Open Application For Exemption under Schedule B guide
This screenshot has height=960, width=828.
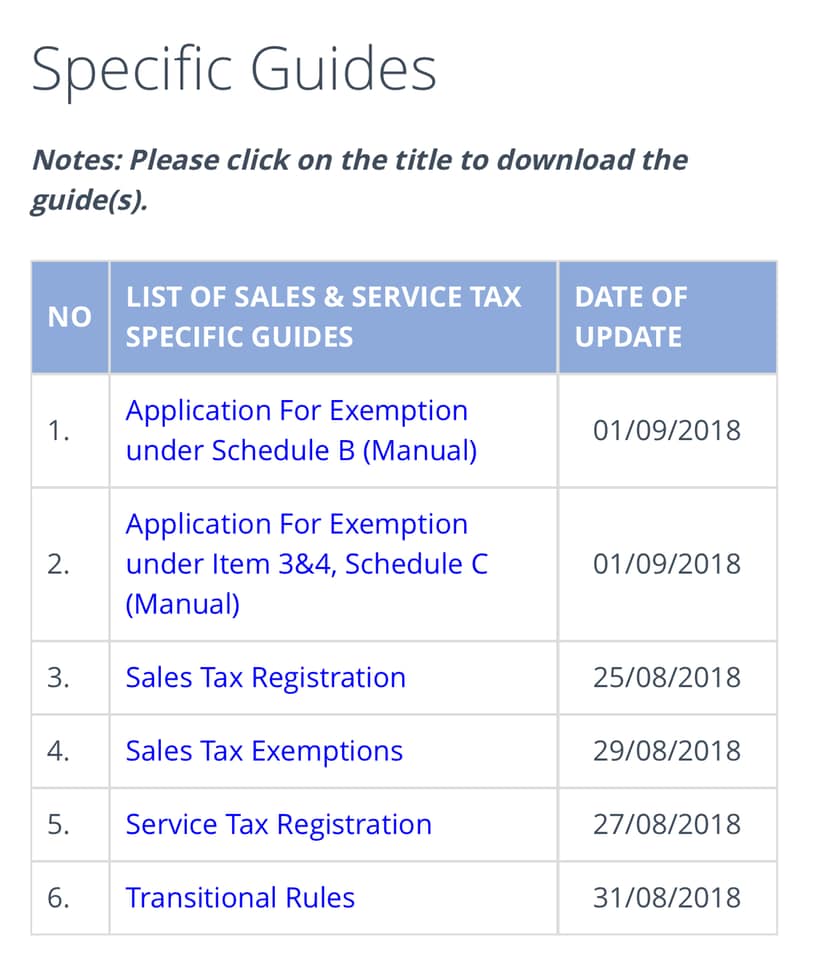(x=301, y=430)
